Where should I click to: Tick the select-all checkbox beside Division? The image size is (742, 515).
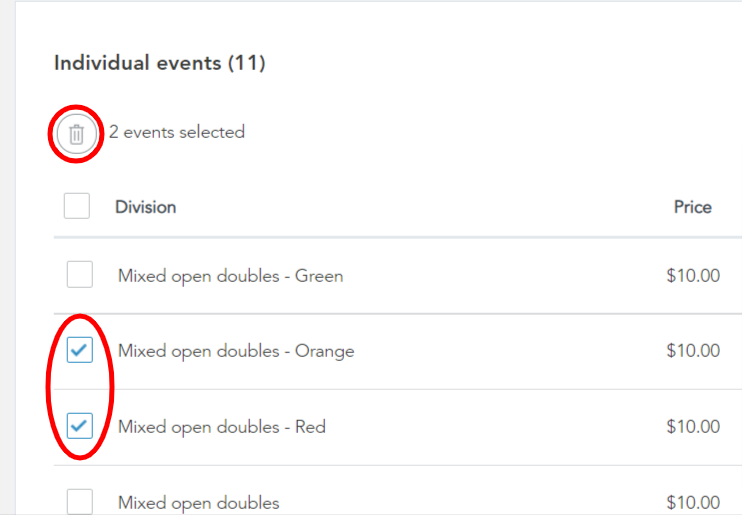[77, 206]
